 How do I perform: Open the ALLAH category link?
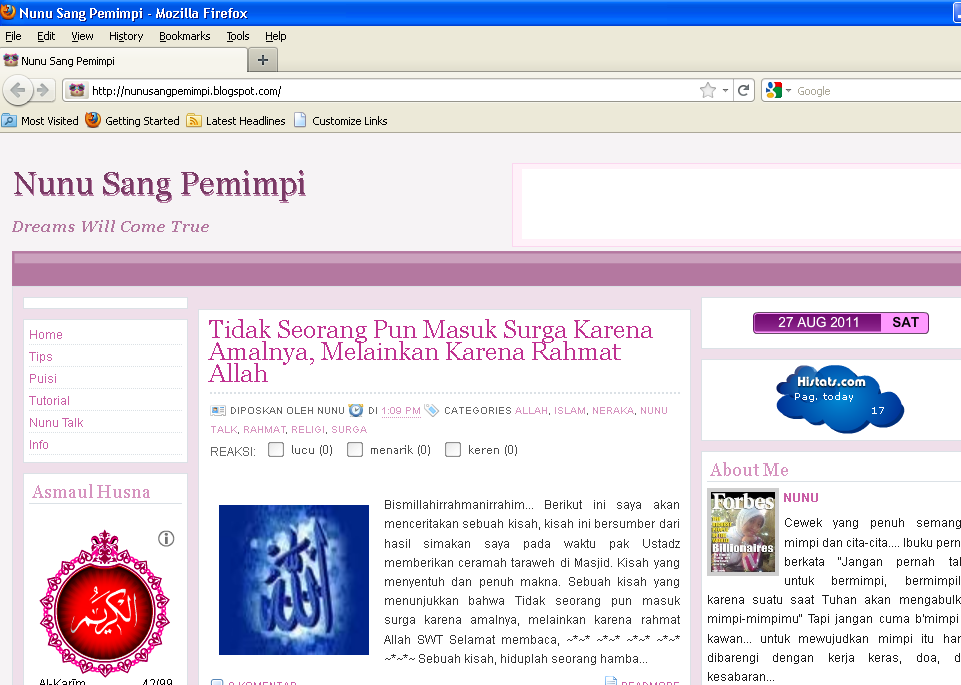[531, 411]
